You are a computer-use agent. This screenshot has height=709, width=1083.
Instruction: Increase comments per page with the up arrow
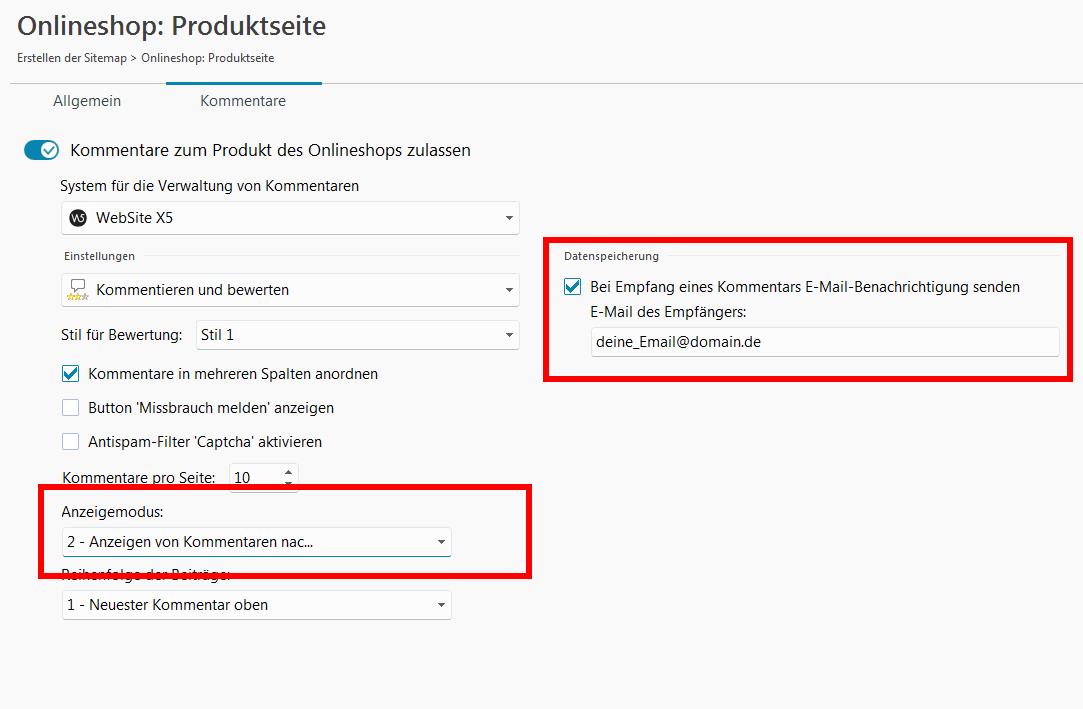pos(288,472)
